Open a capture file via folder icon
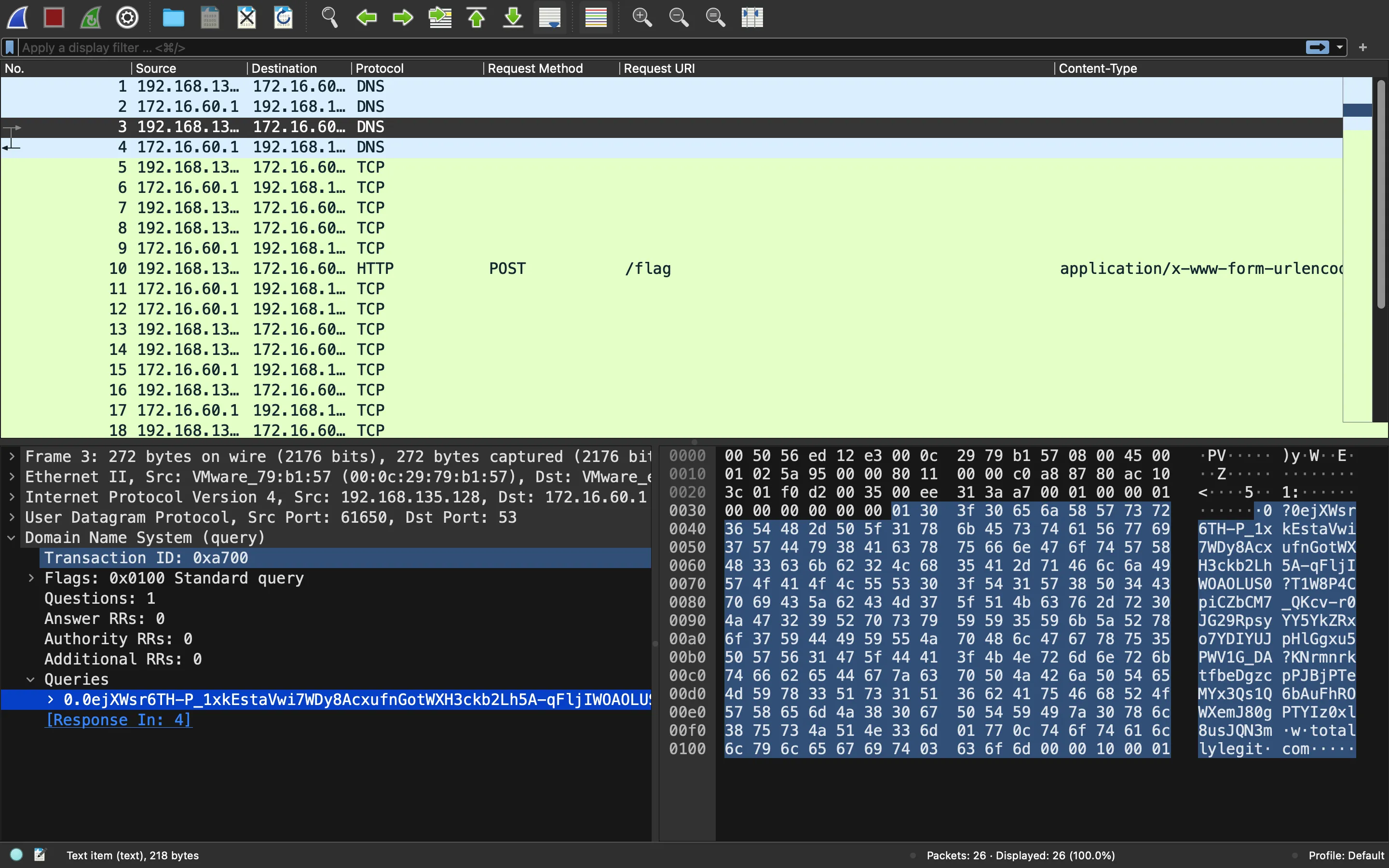Image resolution: width=1389 pixels, height=868 pixels. (173, 17)
